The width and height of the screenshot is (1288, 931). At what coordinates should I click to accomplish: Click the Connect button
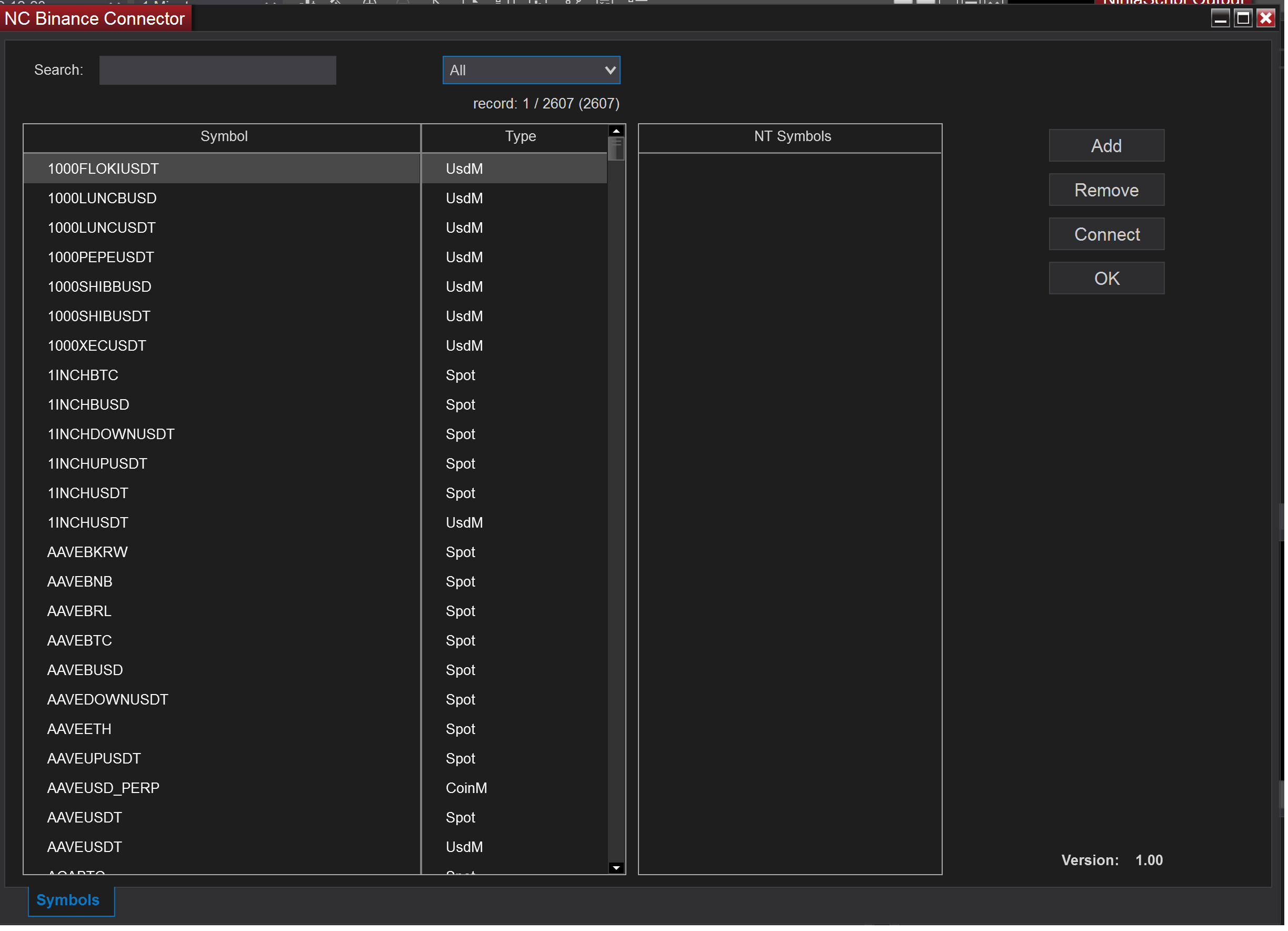[x=1109, y=235]
